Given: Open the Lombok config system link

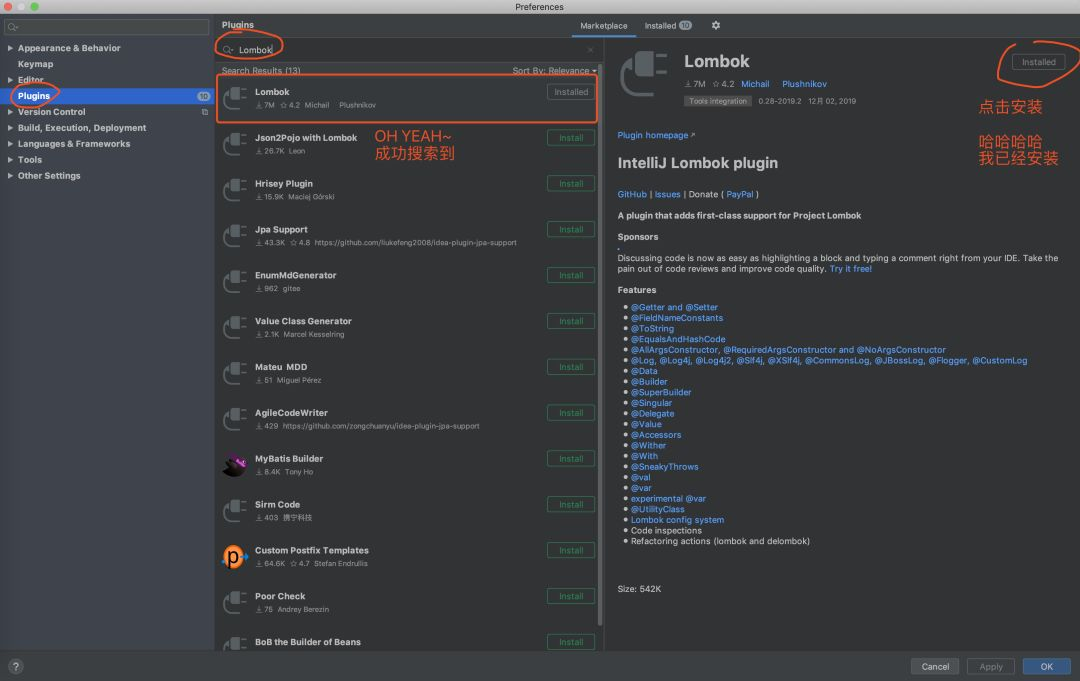Looking at the screenshot, I should coord(677,520).
